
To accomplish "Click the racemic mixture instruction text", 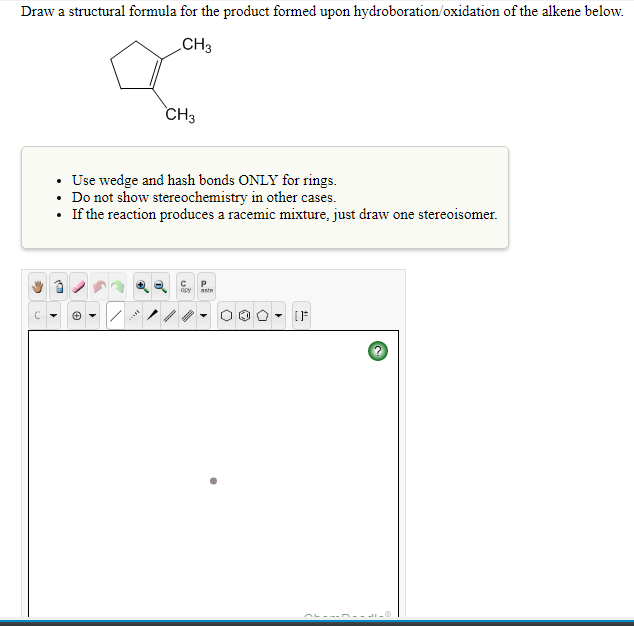I will pos(285,214).
